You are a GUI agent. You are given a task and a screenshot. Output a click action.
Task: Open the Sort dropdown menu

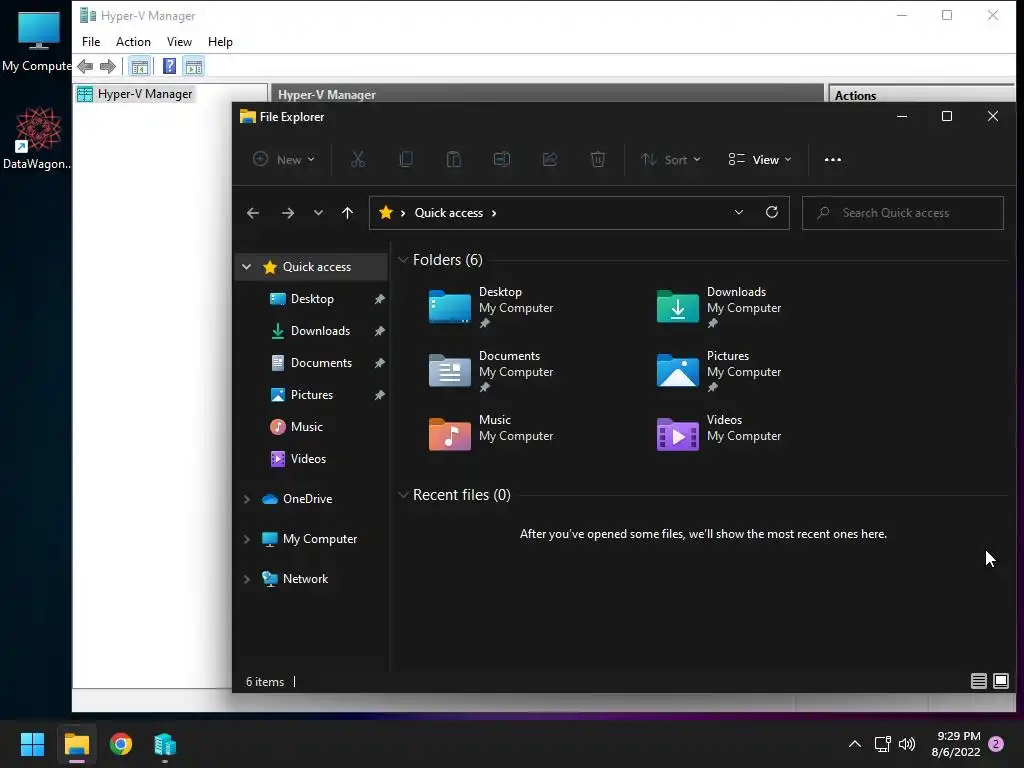(x=671, y=159)
